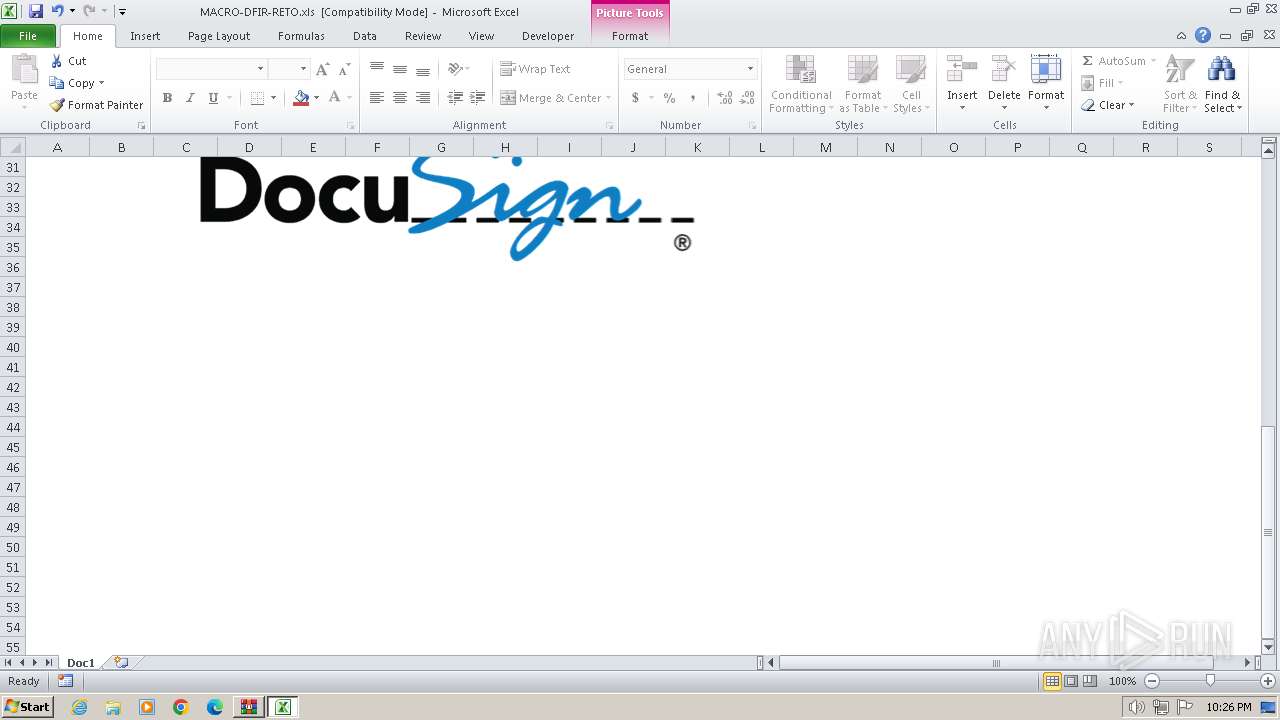Apply Accounting dollar format
1280x720 pixels.
(635, 98)
